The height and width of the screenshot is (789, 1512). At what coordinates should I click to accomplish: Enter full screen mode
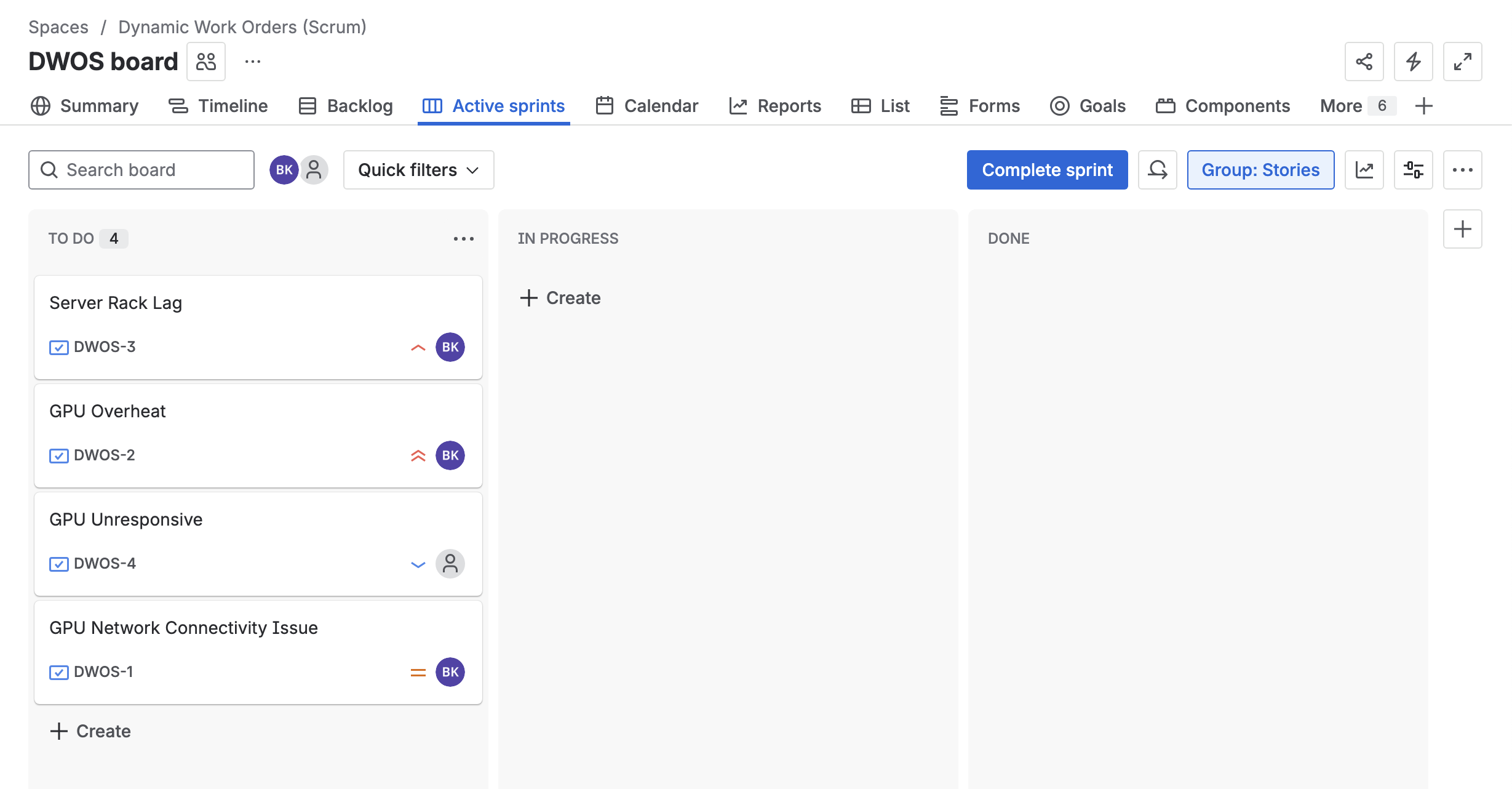click(x=1462, y=62)
